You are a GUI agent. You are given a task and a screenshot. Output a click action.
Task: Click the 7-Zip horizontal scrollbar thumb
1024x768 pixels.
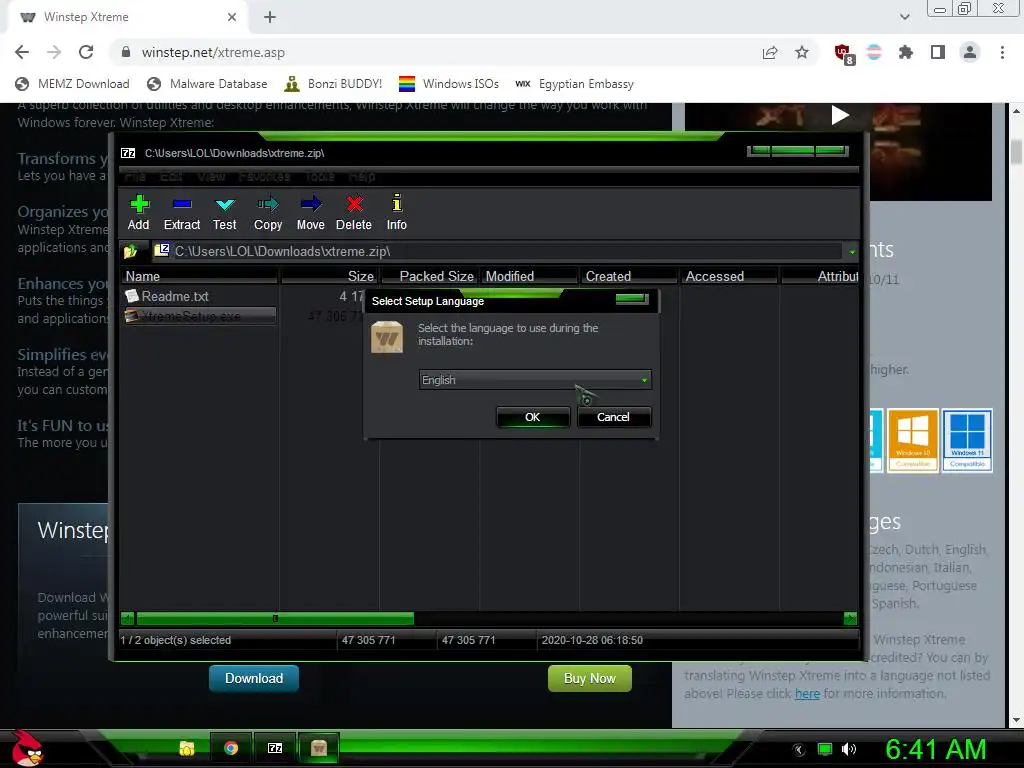point(275,618)
